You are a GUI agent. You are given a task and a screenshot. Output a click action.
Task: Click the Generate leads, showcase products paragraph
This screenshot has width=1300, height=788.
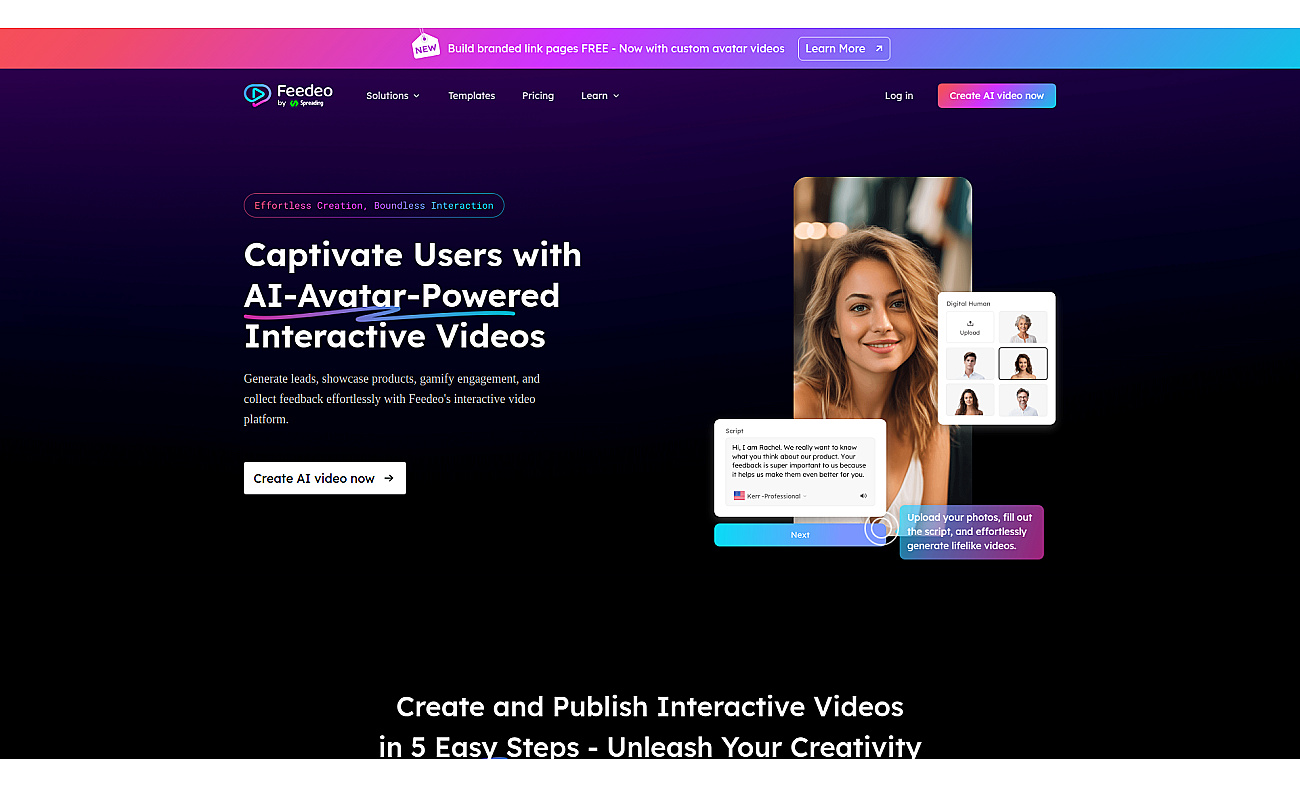392,399
